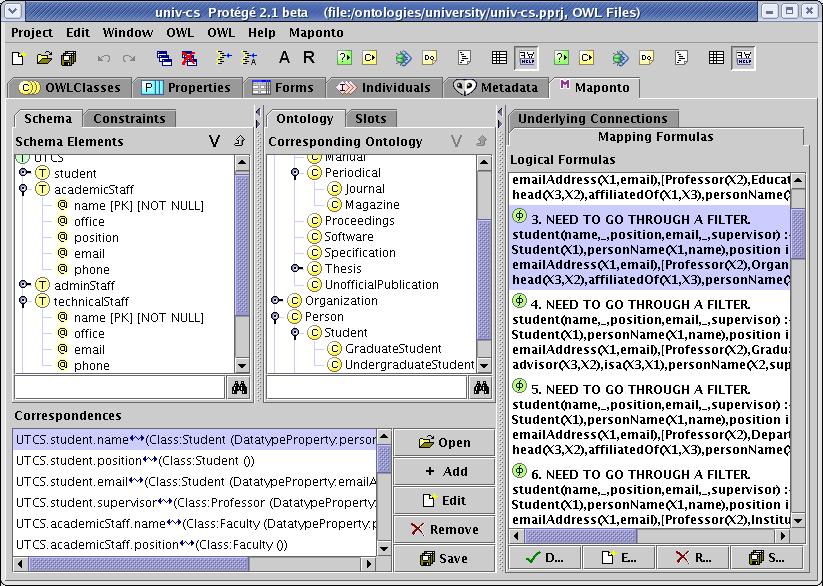
Task: Click the Logical Formulas horizontal scrollbar thumb
Action: 581,536
